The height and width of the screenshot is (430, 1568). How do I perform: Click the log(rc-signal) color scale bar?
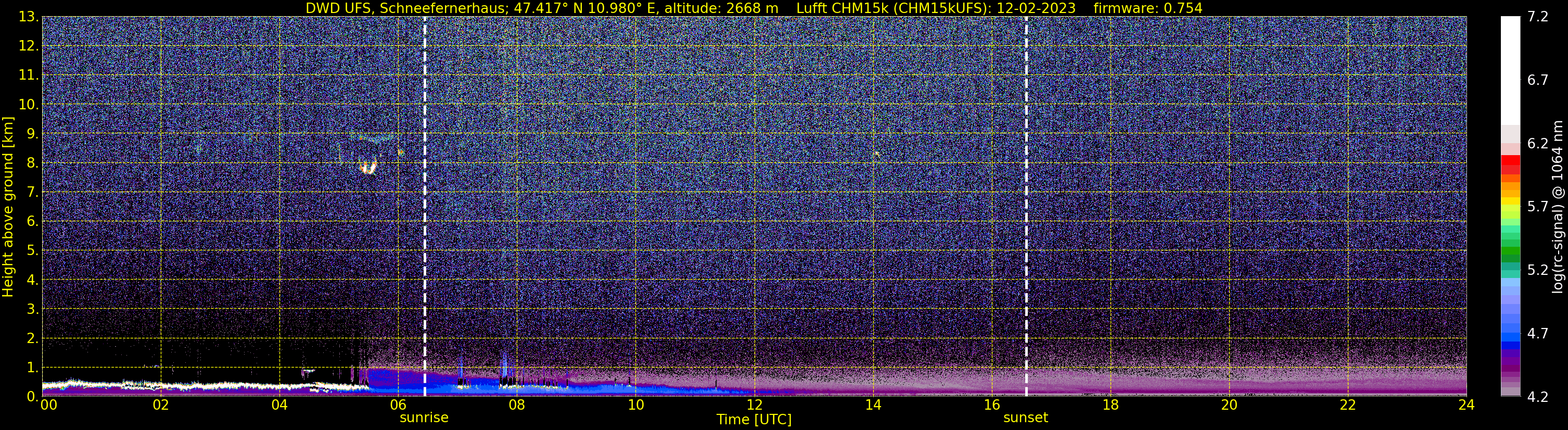[1510, 207]
